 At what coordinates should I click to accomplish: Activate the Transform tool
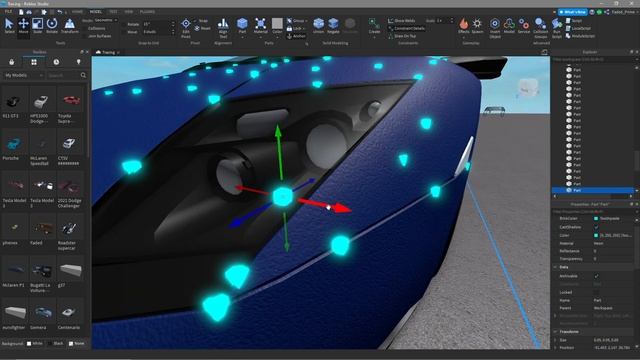70,26
